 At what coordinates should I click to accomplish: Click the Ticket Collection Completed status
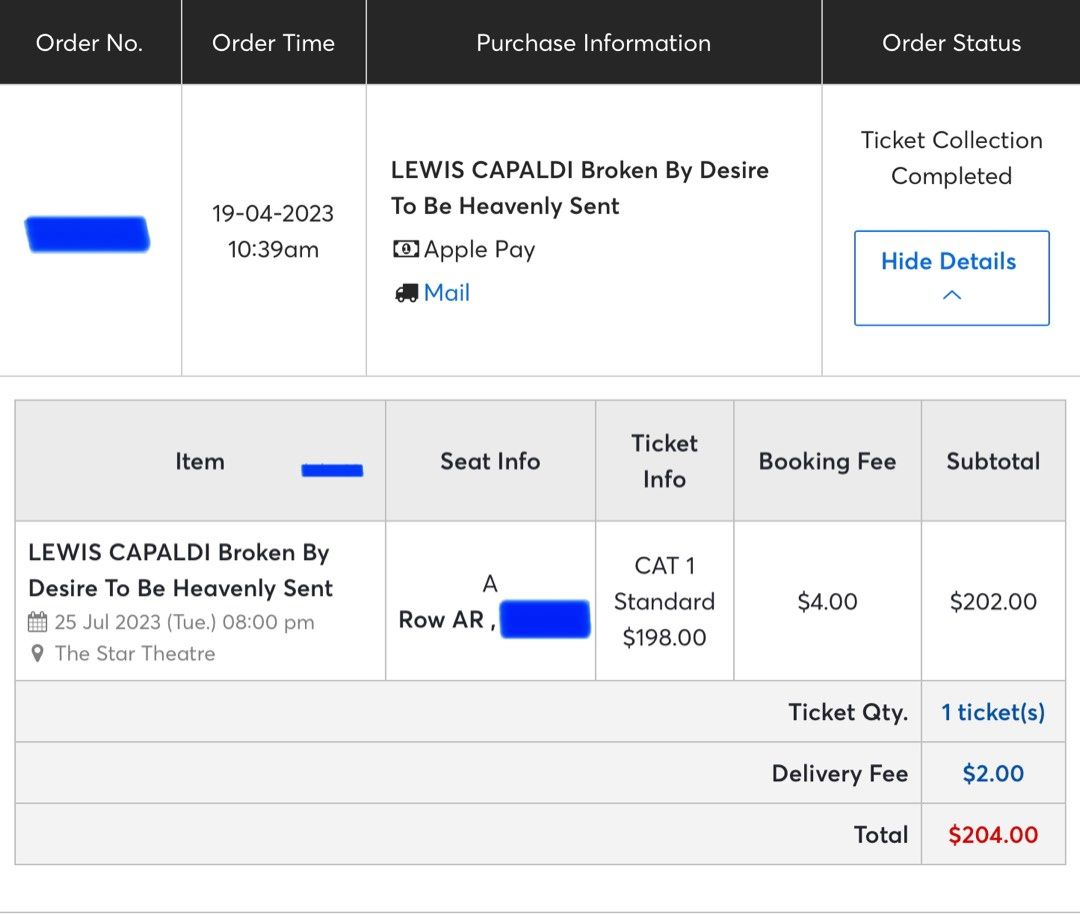(x=951, y=158)
